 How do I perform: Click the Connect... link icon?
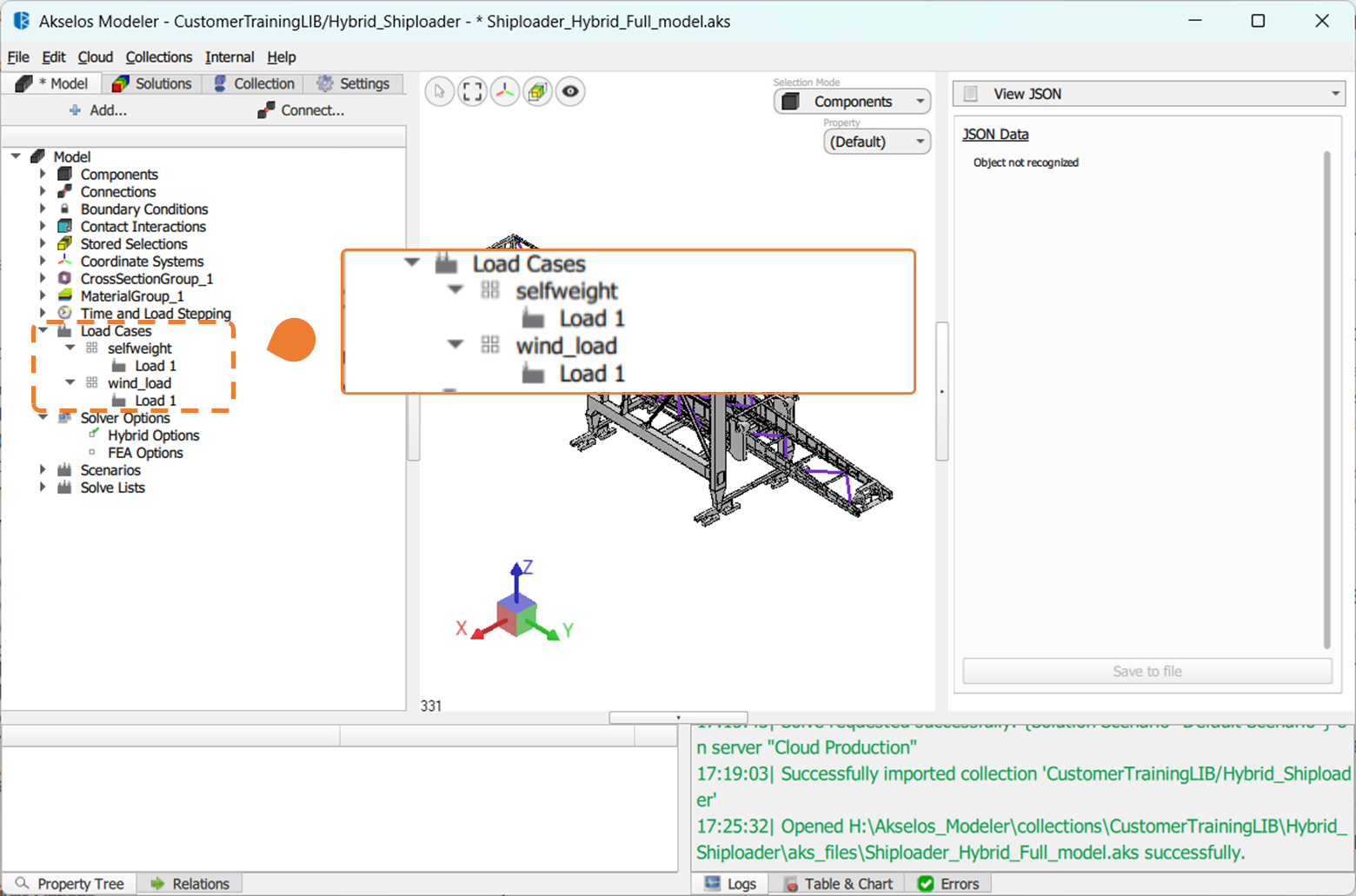coord(266,110)
